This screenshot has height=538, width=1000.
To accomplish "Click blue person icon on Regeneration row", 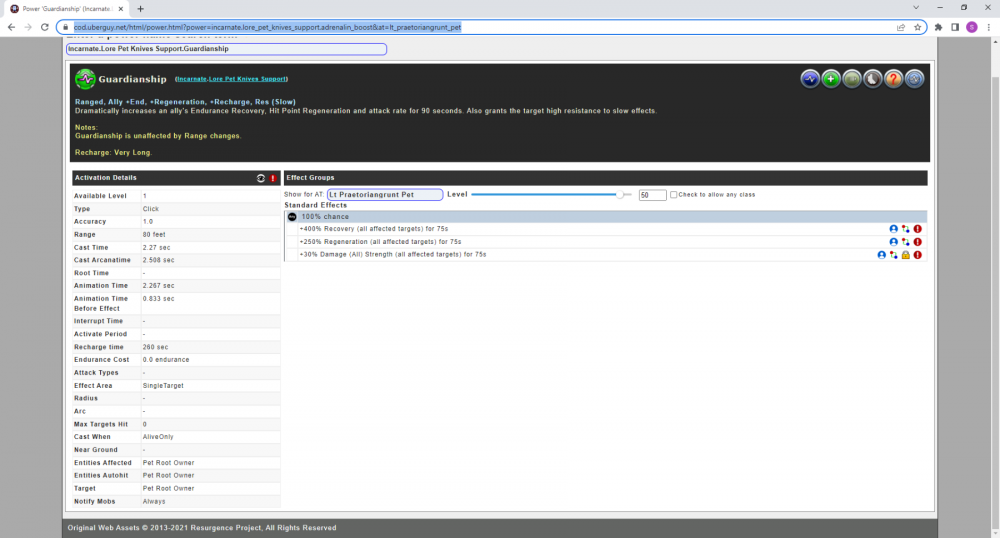I will pos(894,242).
